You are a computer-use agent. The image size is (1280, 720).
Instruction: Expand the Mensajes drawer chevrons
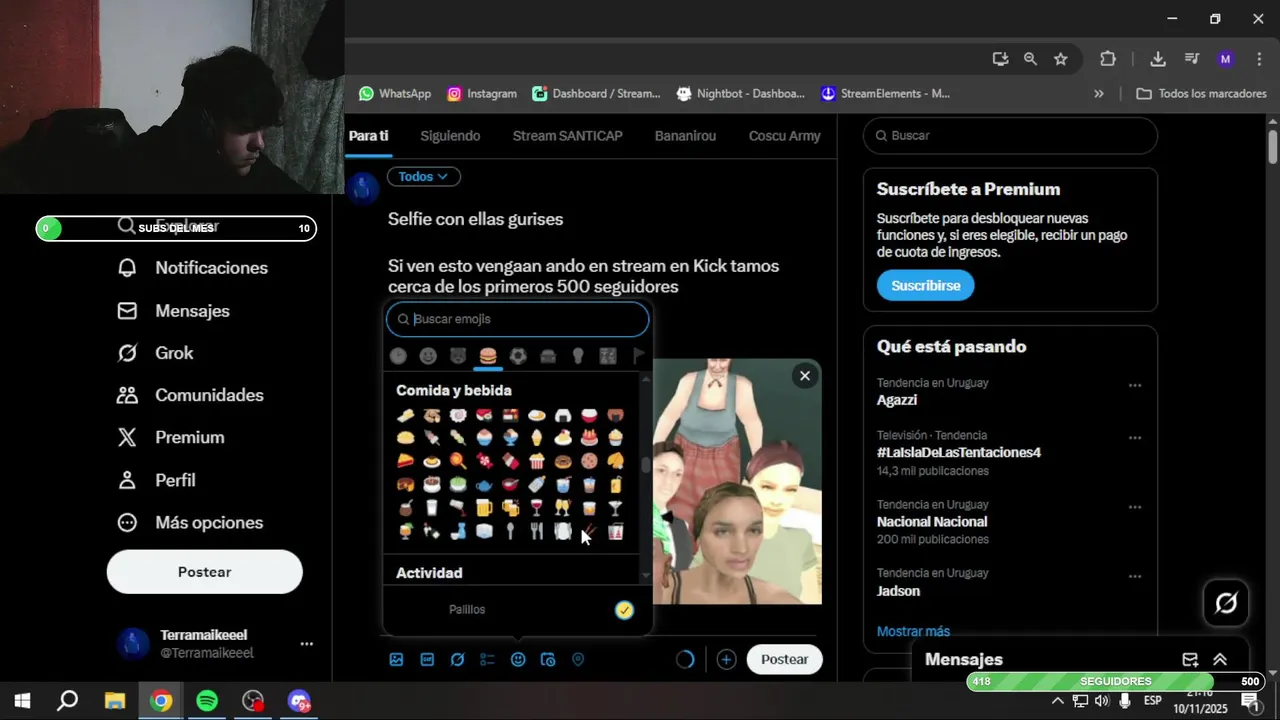click(x=1220, y=659)
